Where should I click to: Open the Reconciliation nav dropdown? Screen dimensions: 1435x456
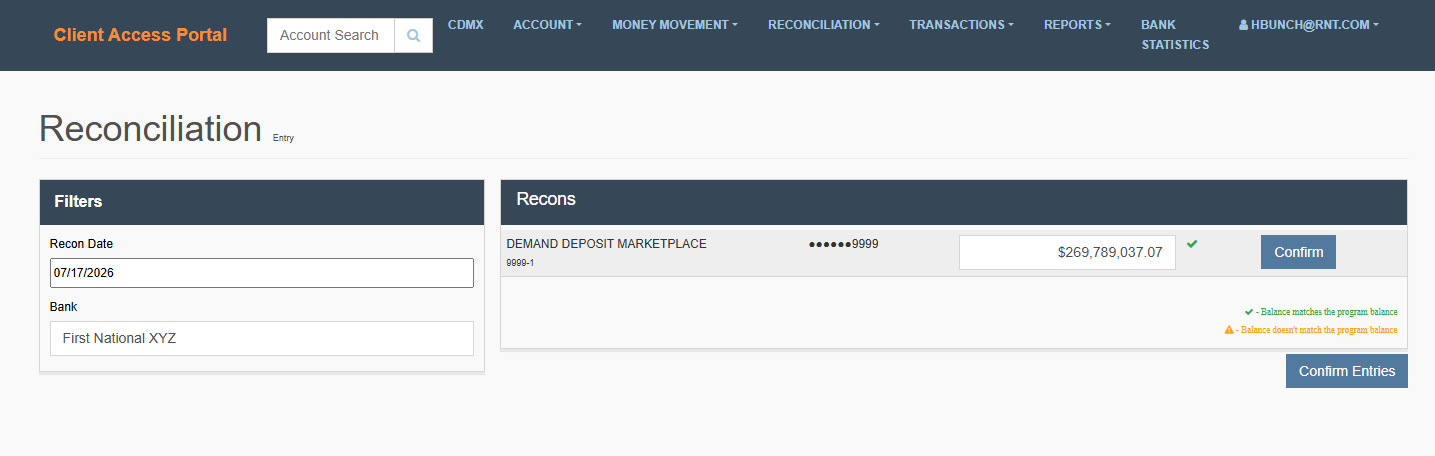click(824, 24)
